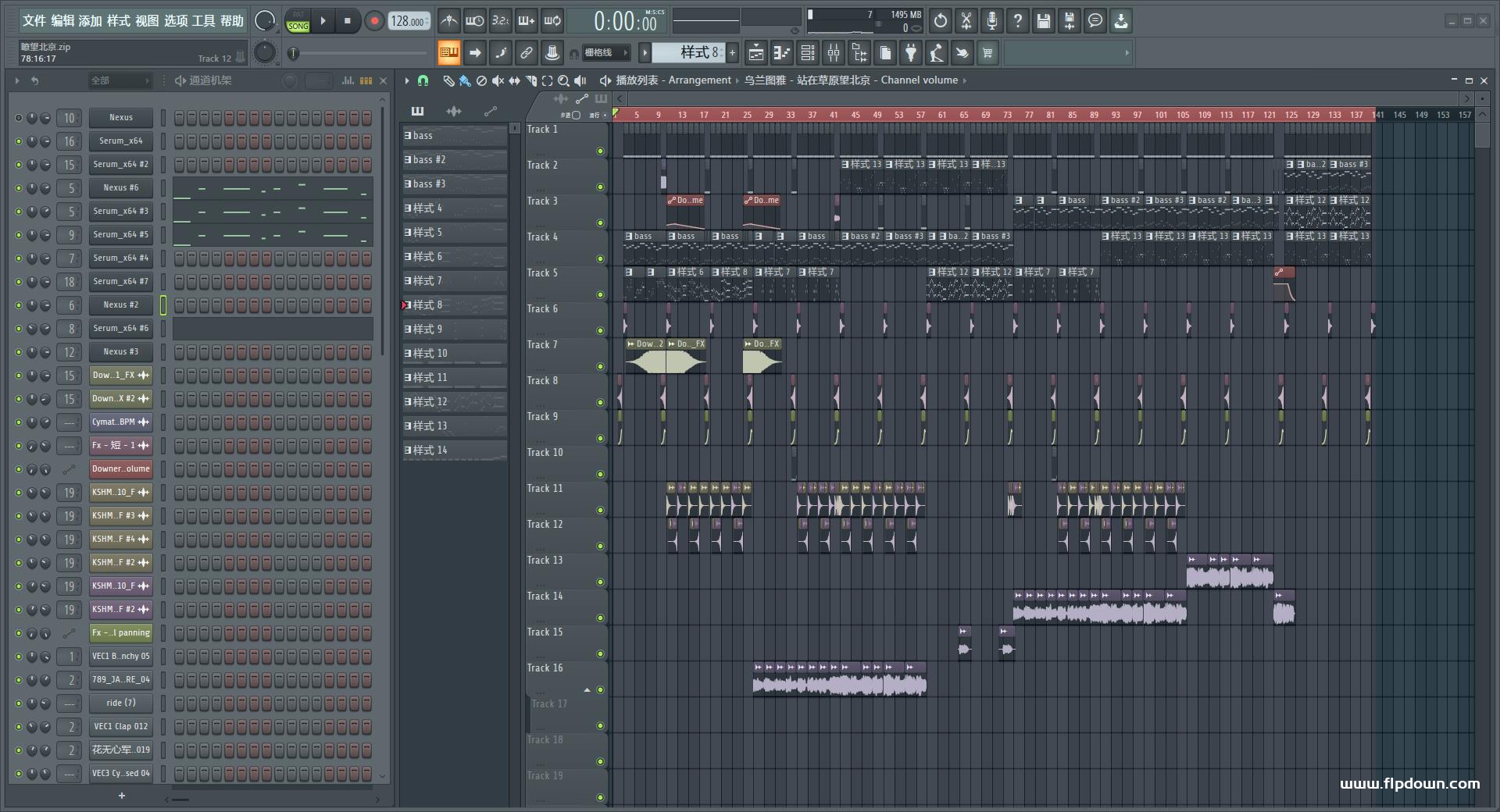Open the channel filter dropdown 全部
This screenshot has height=812, width=1500.
(x=120, y=80)
